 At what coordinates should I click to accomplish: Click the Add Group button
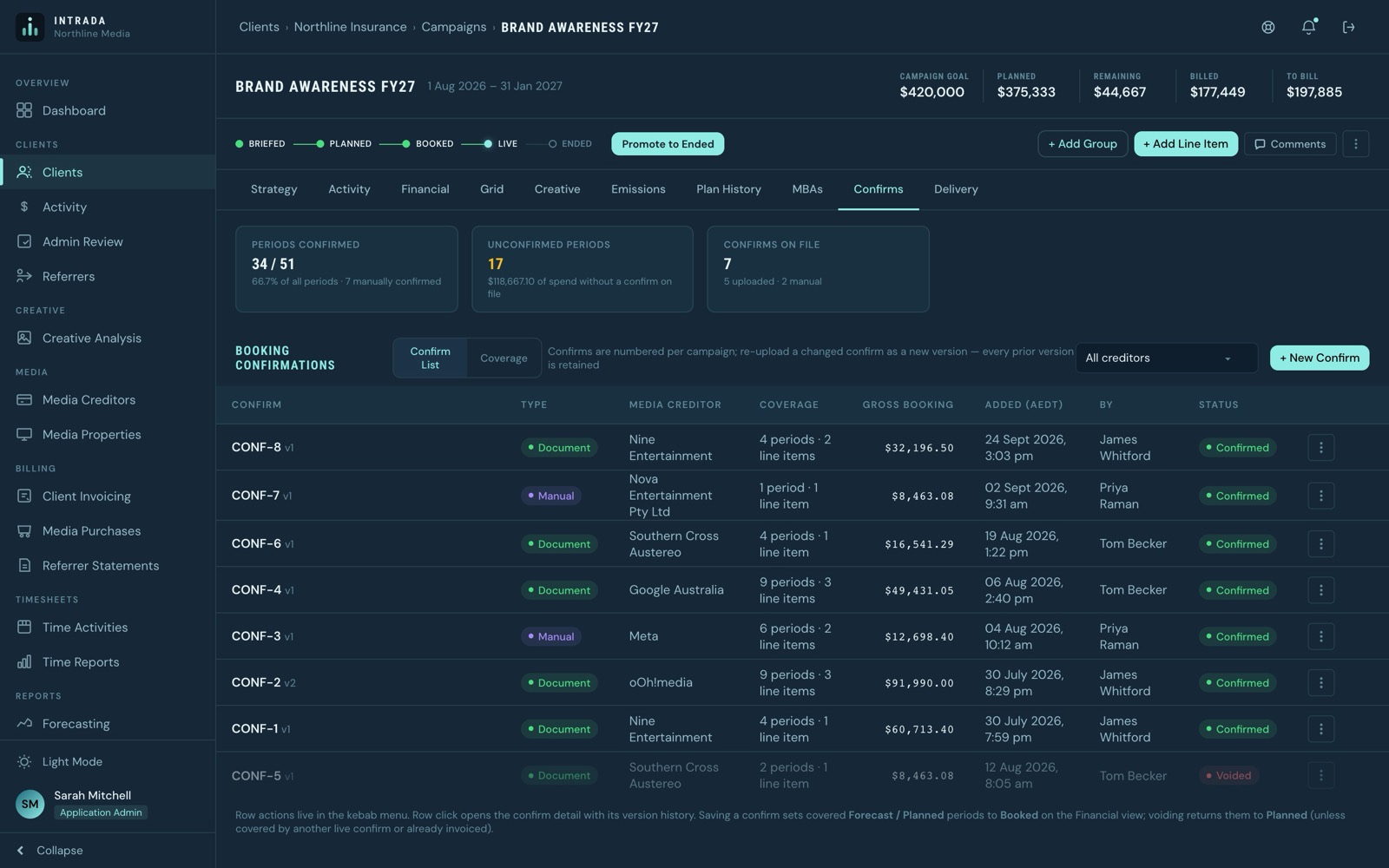tap(1083, 144)
